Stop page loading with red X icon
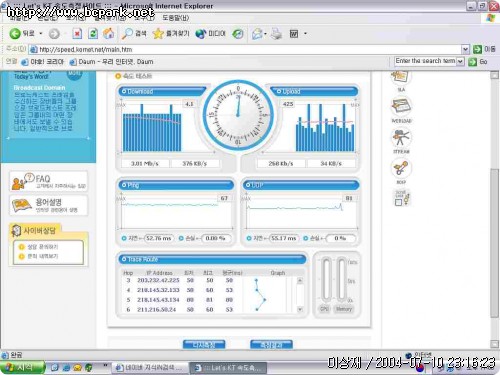Screen dimensions: 500x375 (77, 33)
